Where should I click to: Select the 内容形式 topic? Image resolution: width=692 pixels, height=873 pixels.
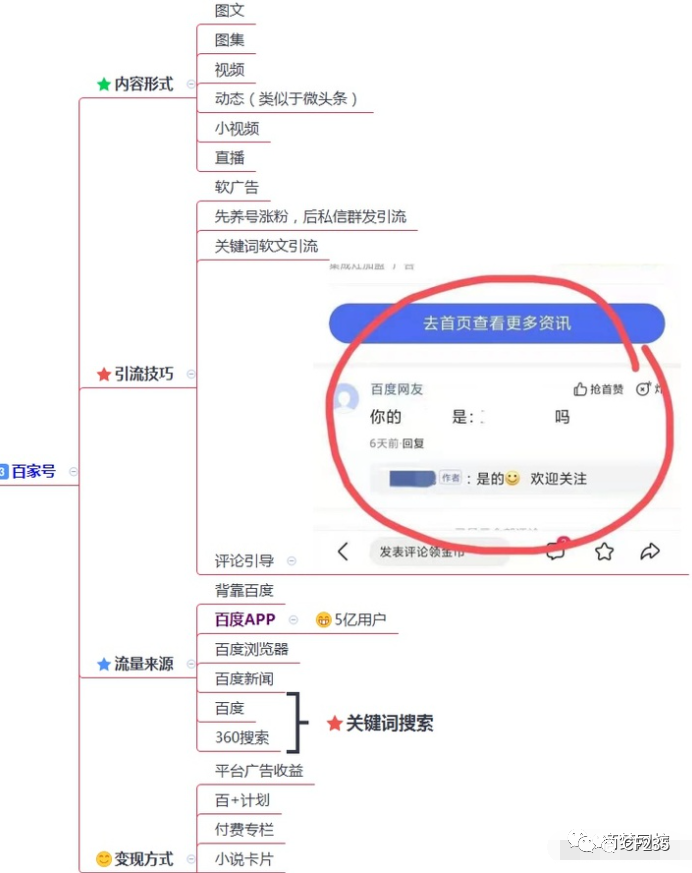point(144,84)
